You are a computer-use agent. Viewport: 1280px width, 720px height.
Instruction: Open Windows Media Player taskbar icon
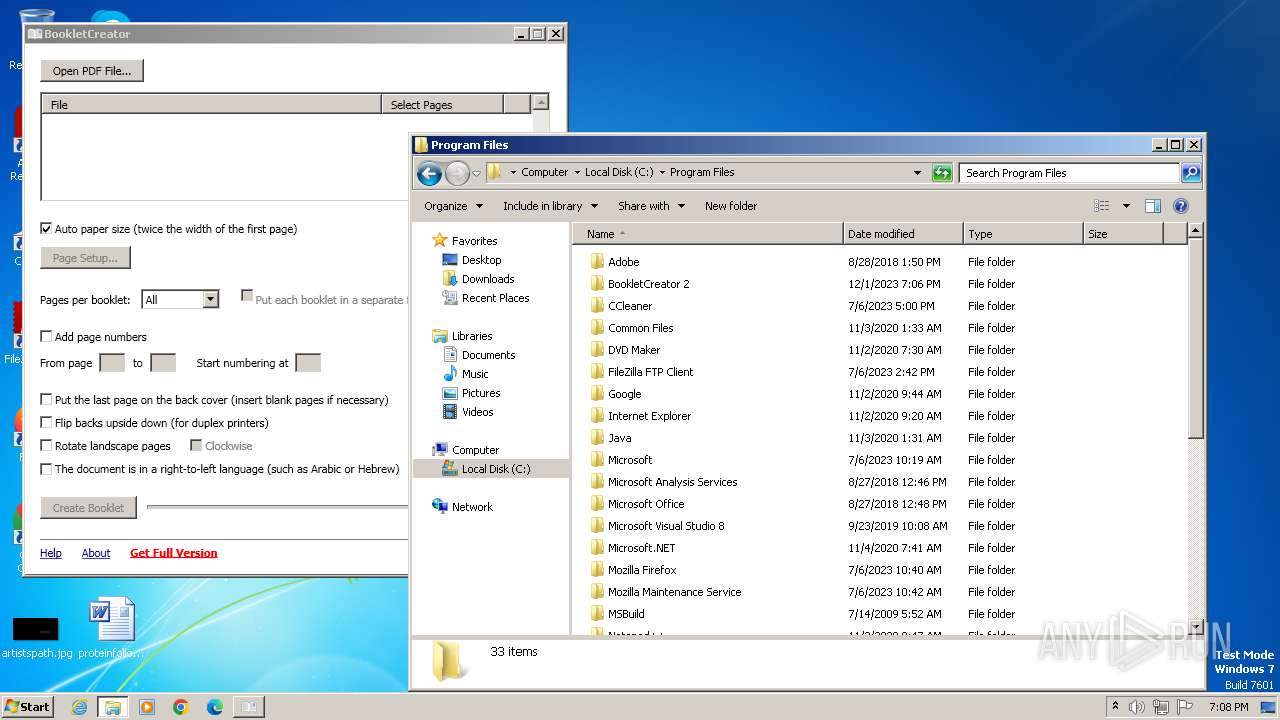147,707
